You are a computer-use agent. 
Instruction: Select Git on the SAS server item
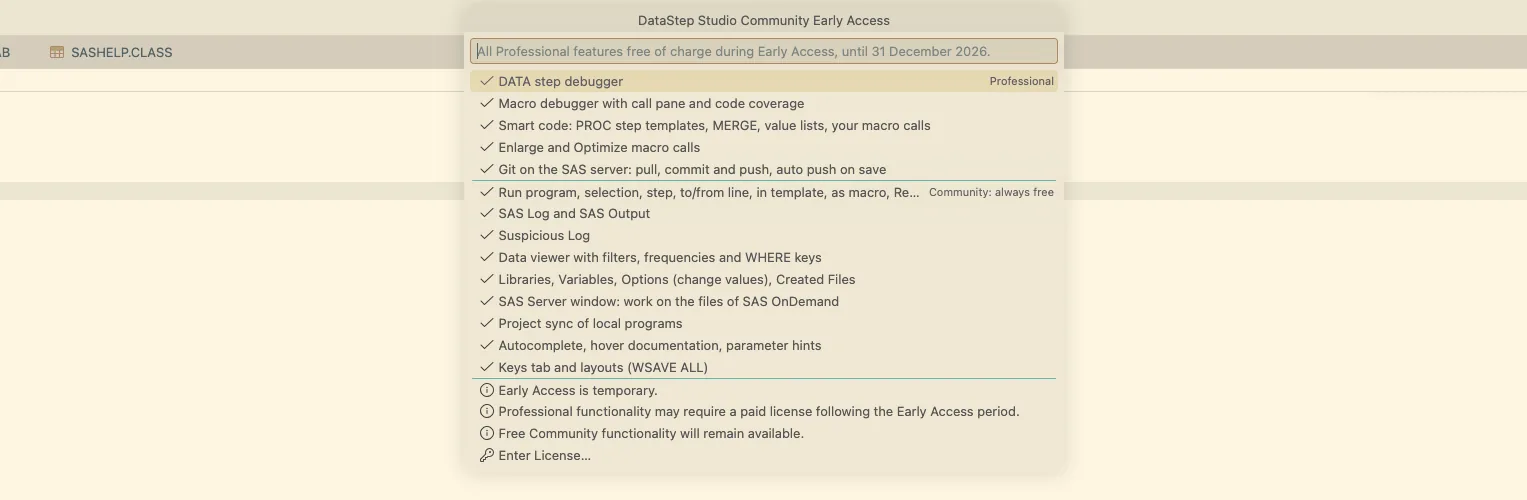point(763,169)
